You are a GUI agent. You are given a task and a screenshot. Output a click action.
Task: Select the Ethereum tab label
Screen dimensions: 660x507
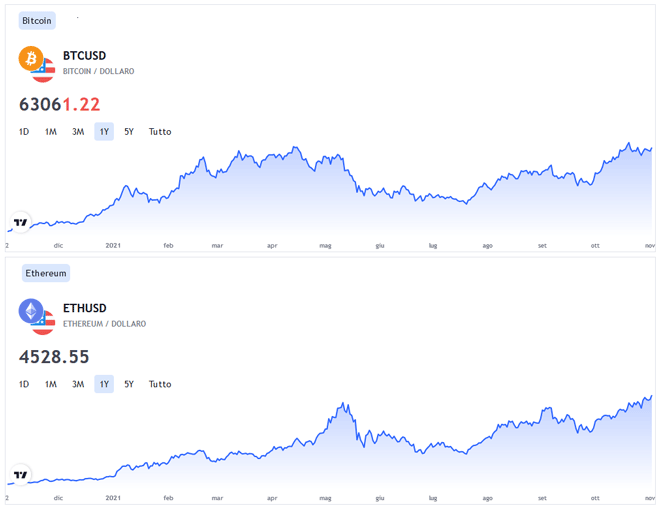[x=45, y=273]
